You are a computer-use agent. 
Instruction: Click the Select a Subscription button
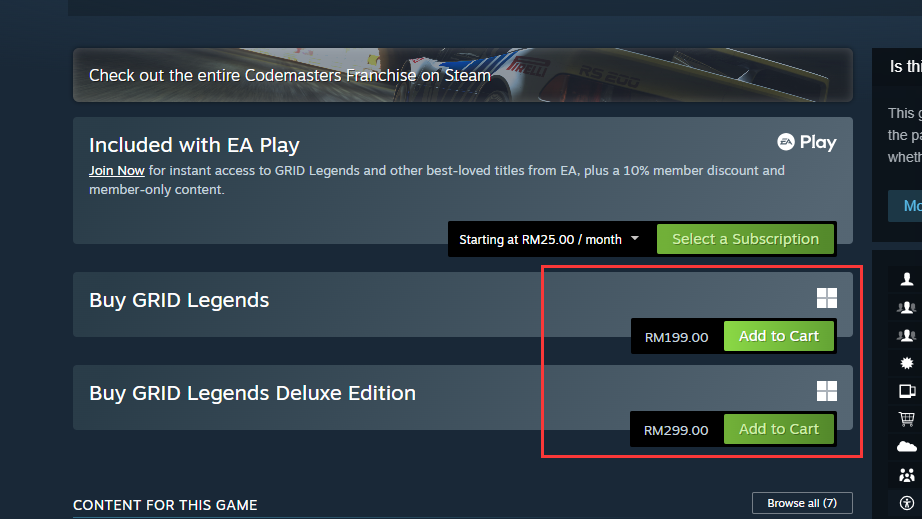(x=745, y=239)
